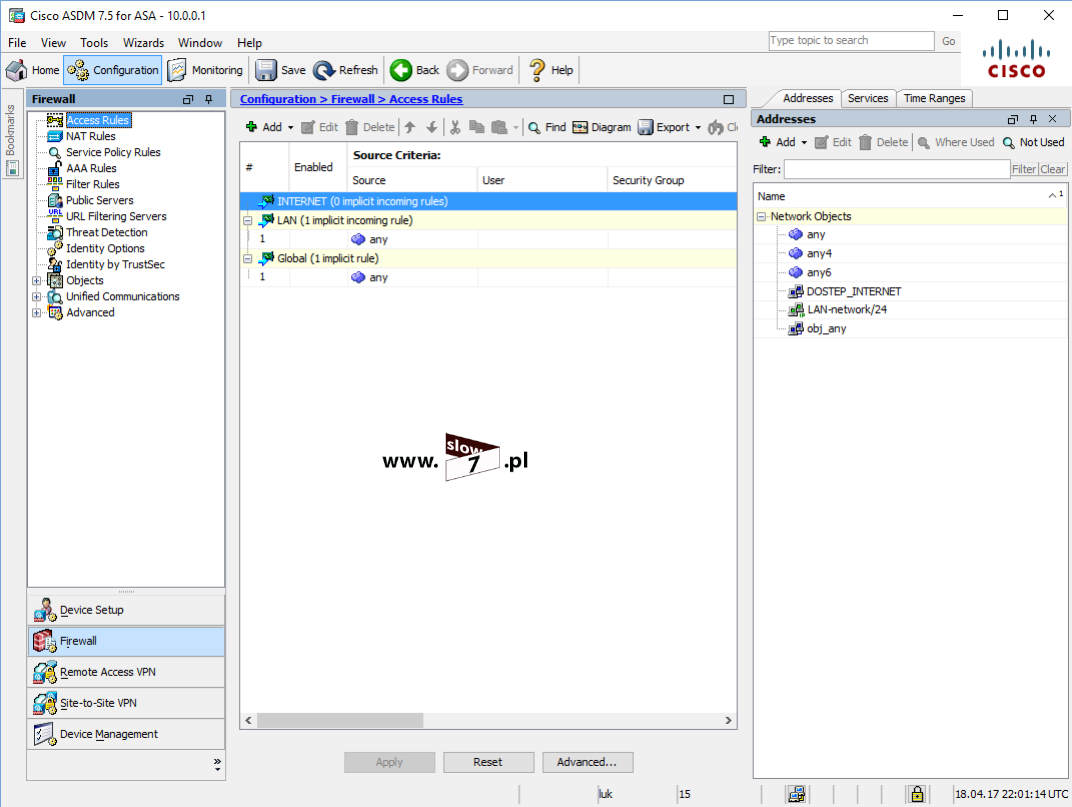Open the paste options dropdown arrow

[516, 128]
